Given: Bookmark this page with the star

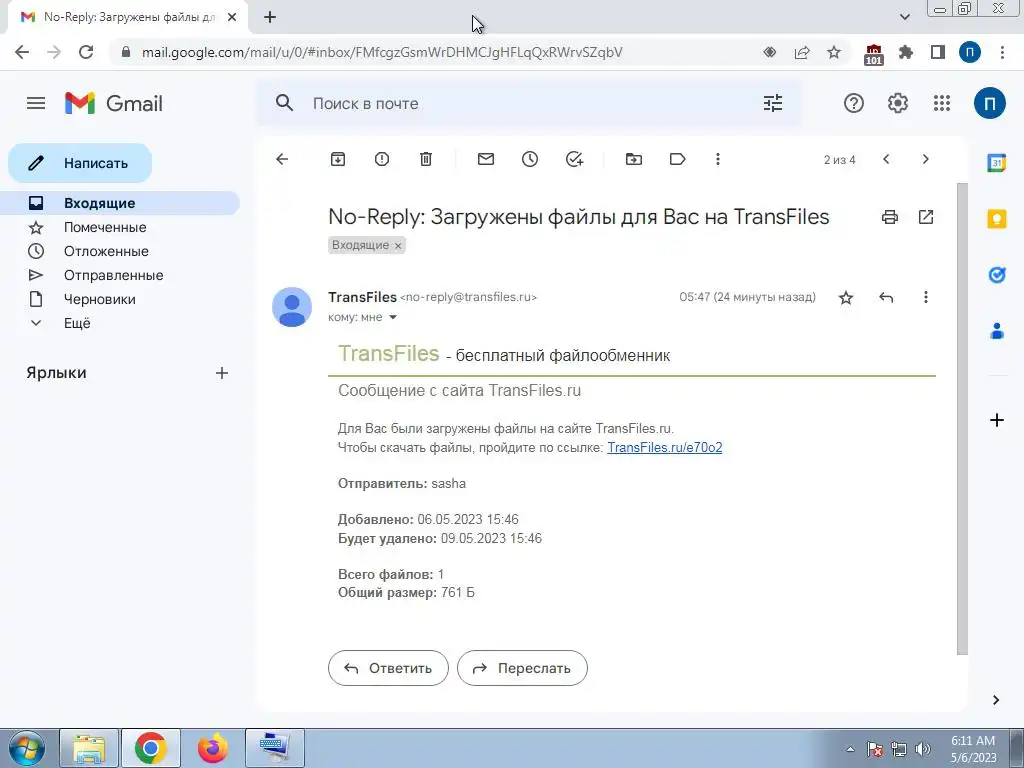Looking at the screenshot, I should [834, 52].
